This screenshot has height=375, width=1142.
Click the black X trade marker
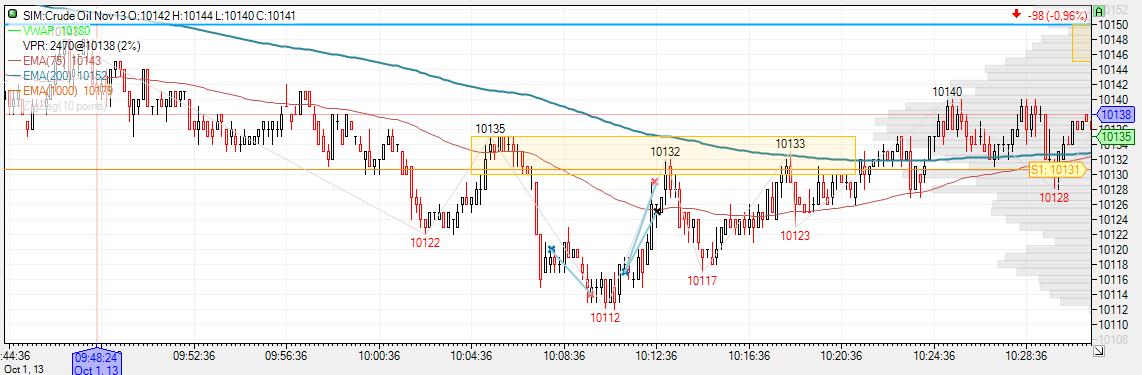pyautogui.click(x=658, y=210)
